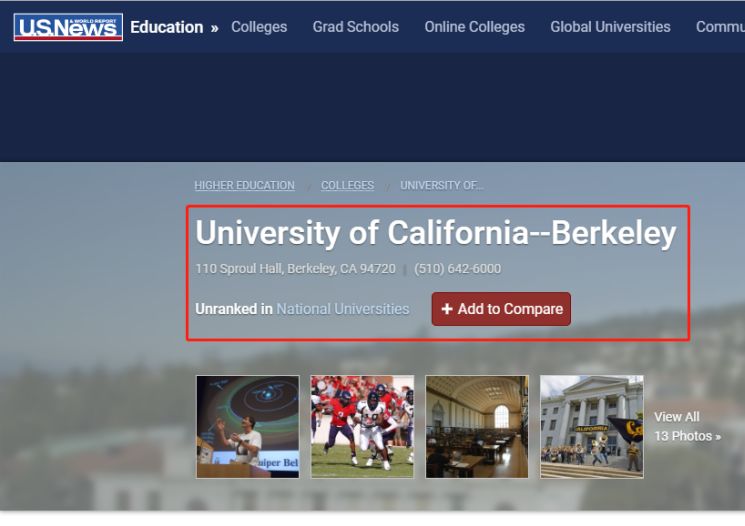Viewport: 745px width, 526px height.
Task: Go to Online Colleges section
Action: pyautogui.click(x=475, y=27)
